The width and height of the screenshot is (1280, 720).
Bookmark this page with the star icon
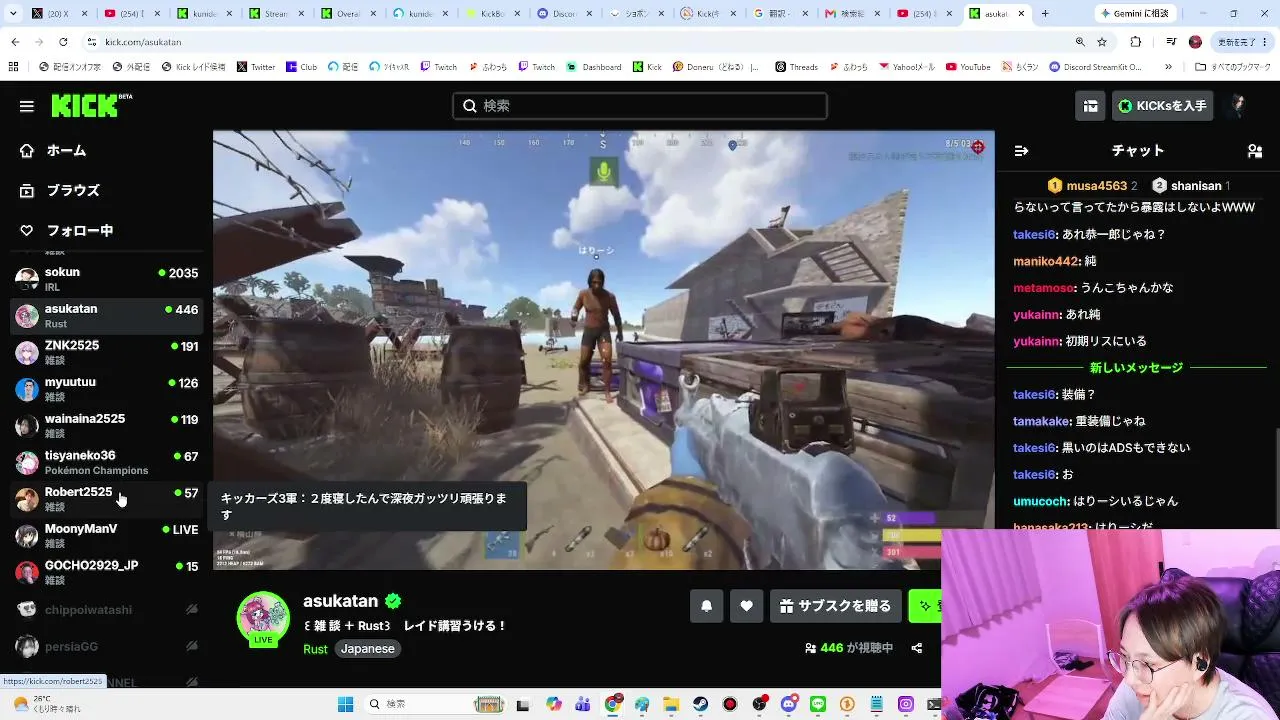pyautogui.click(x=1102, y=42)
